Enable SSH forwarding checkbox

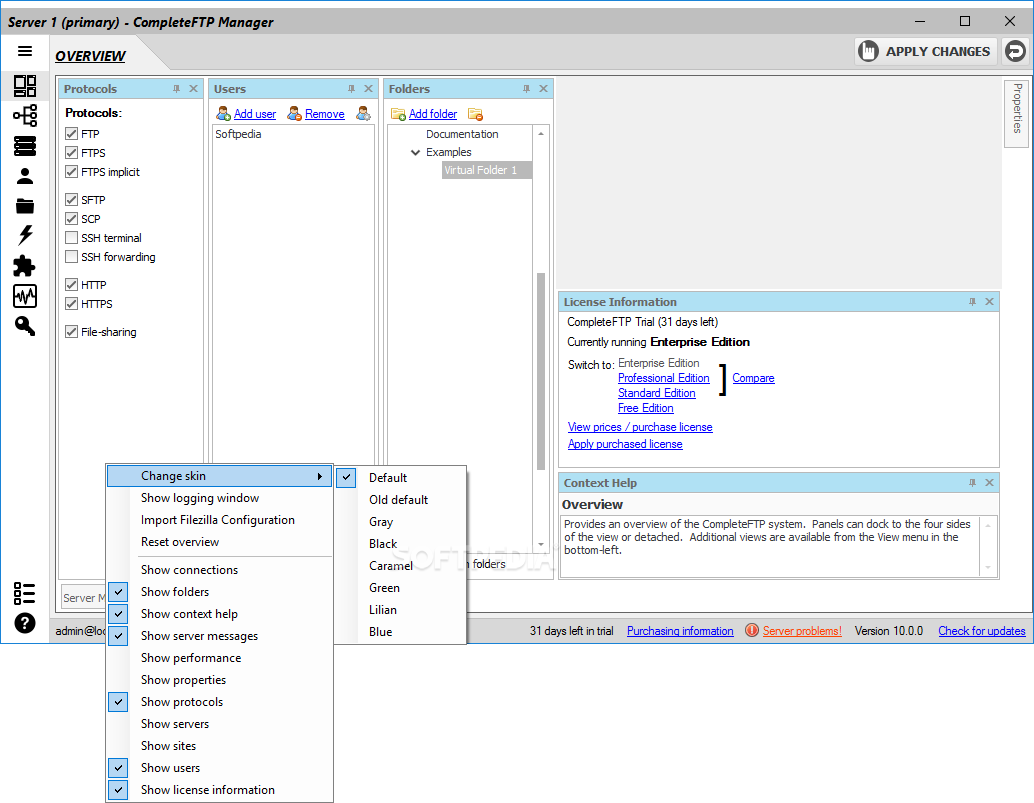tap(72, 257)
